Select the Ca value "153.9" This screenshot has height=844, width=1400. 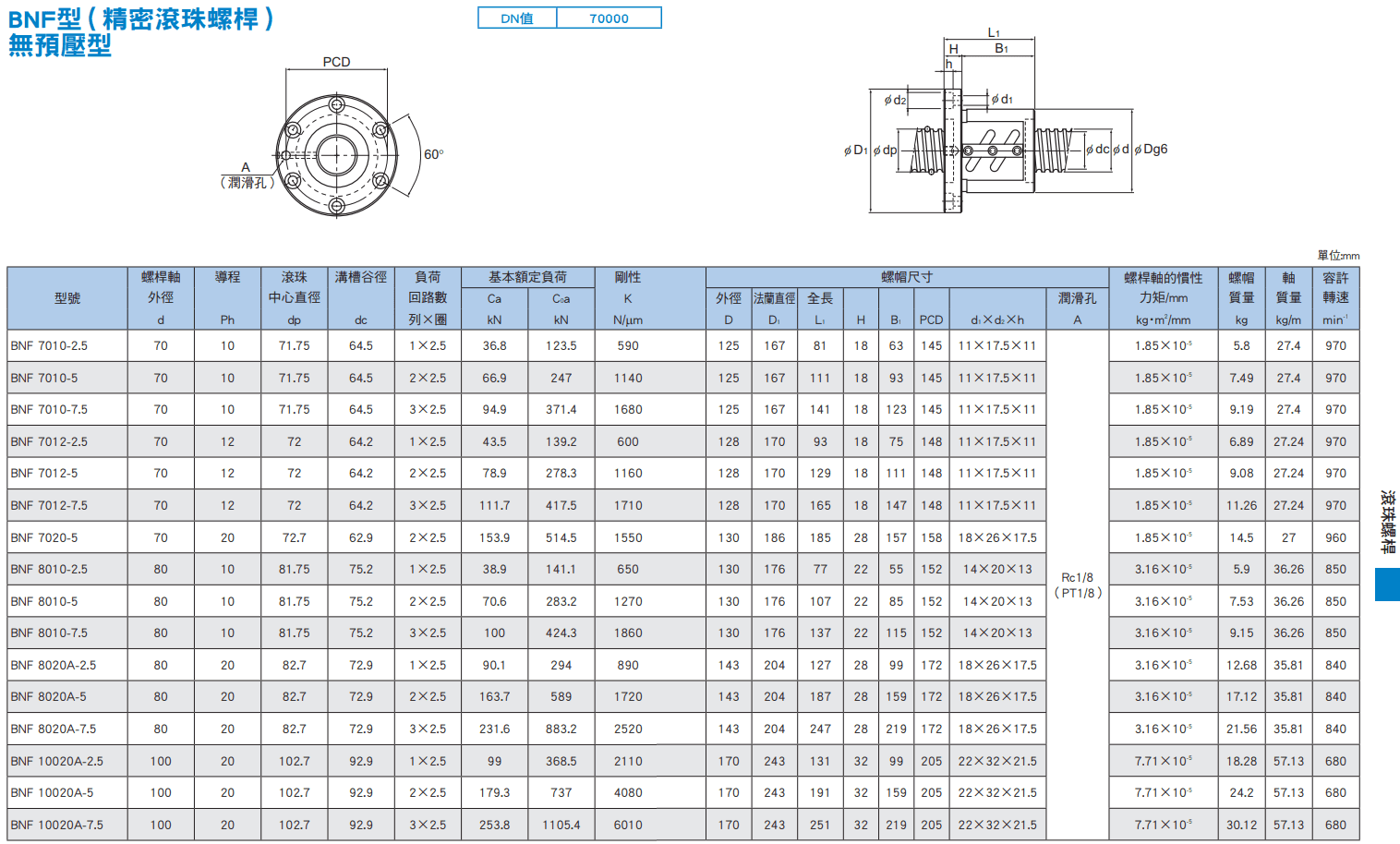(495, 537)
